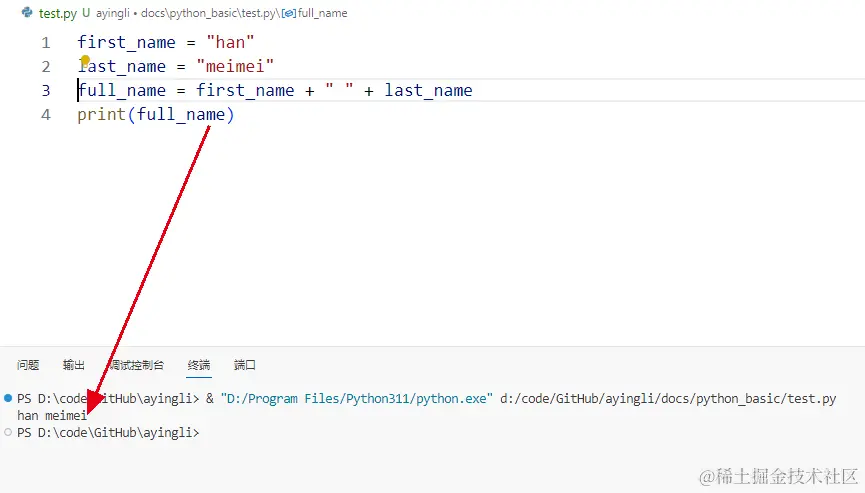Click the last_name variable on line 2

pos(122,67)
